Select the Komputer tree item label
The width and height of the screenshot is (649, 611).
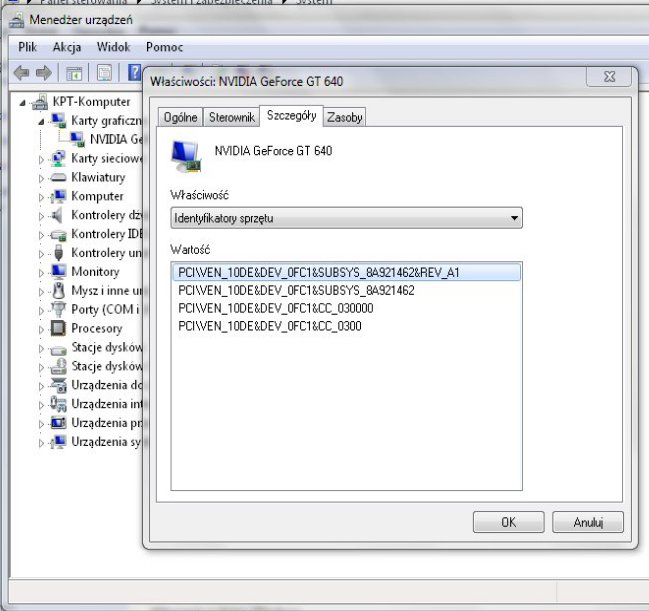[x=97, y=196]
